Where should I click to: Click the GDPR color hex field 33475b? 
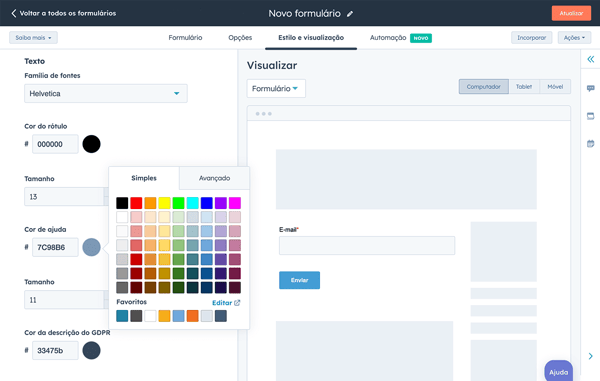coord(55,350)
